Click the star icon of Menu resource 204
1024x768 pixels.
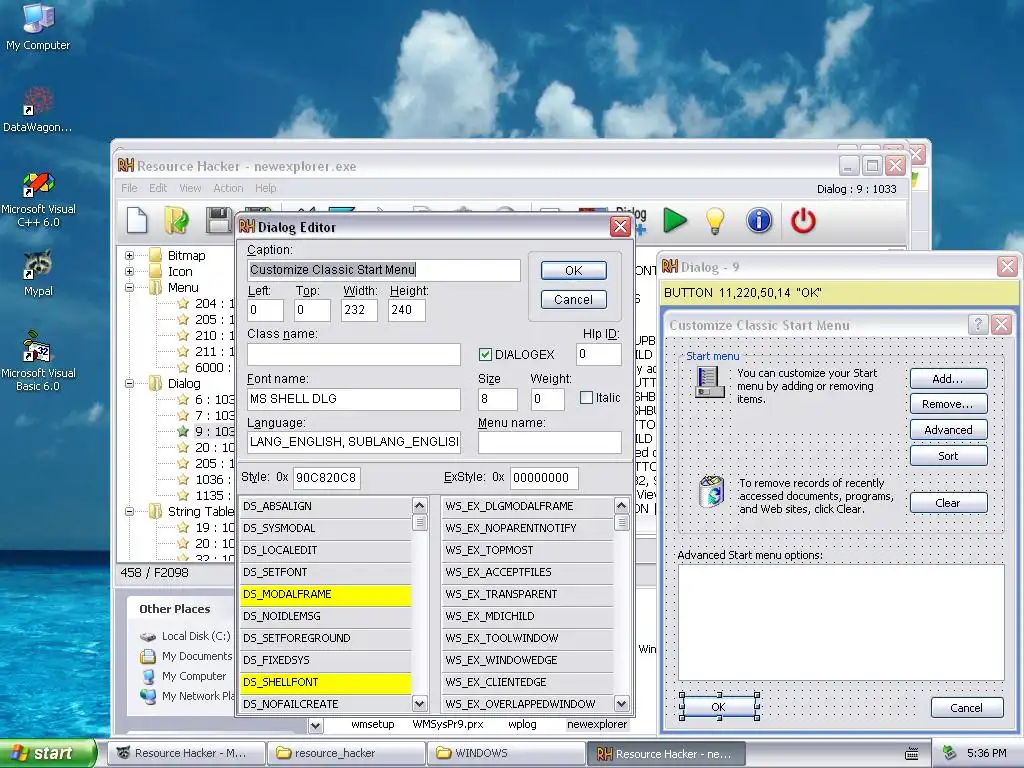(x=183, y=304)
